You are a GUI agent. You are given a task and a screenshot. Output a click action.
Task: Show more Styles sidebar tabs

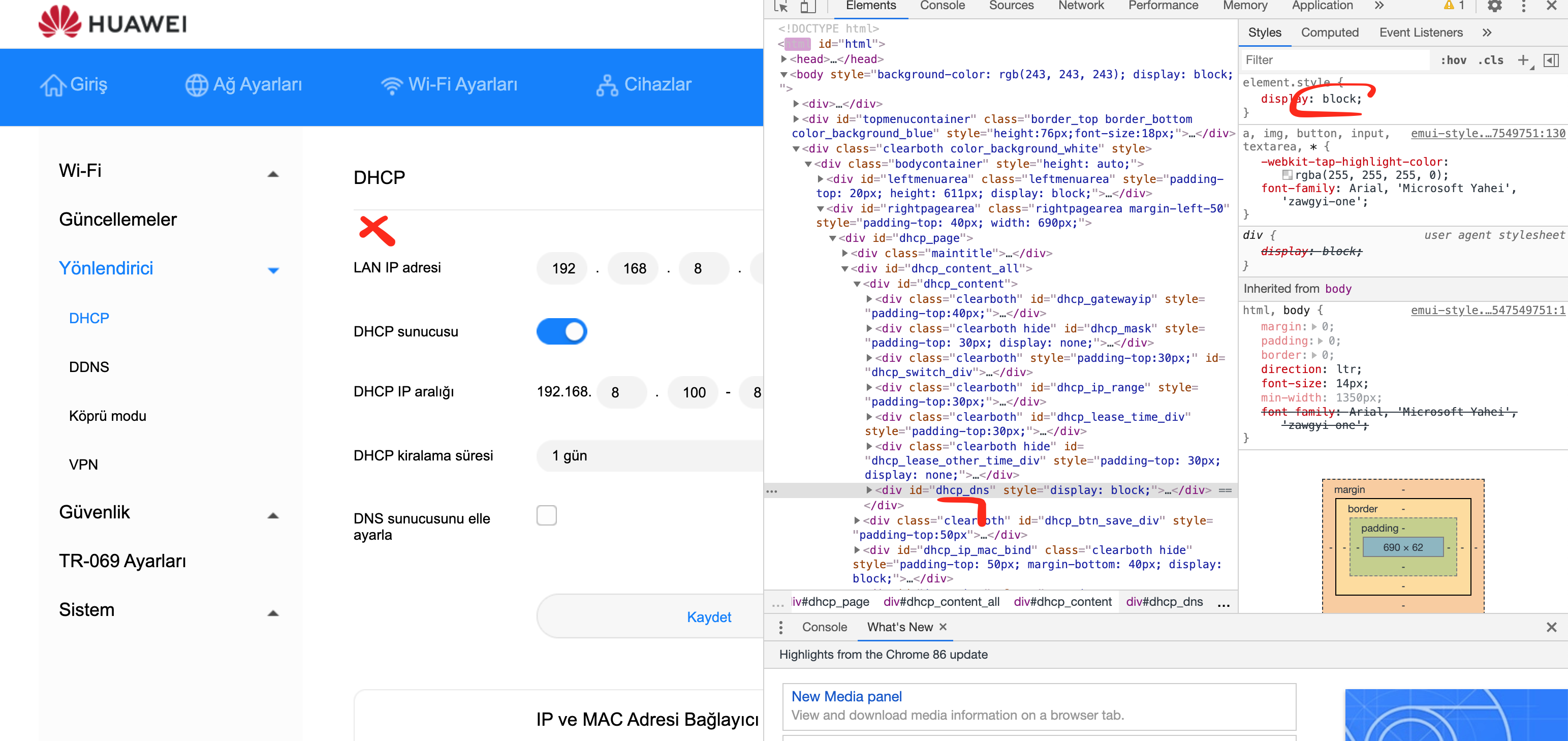1487,32
